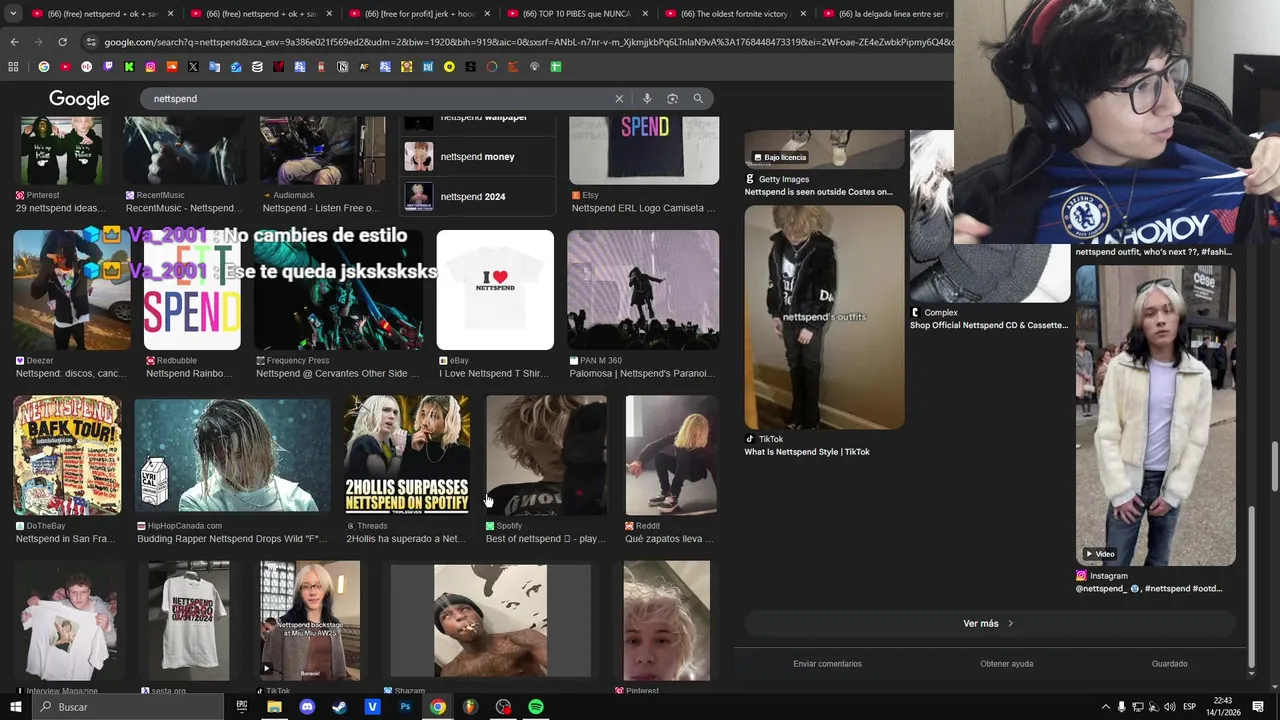This screenshot has height=720, width=1280.
Task: Show hidden system tray icons
Action: (1105, 707)
